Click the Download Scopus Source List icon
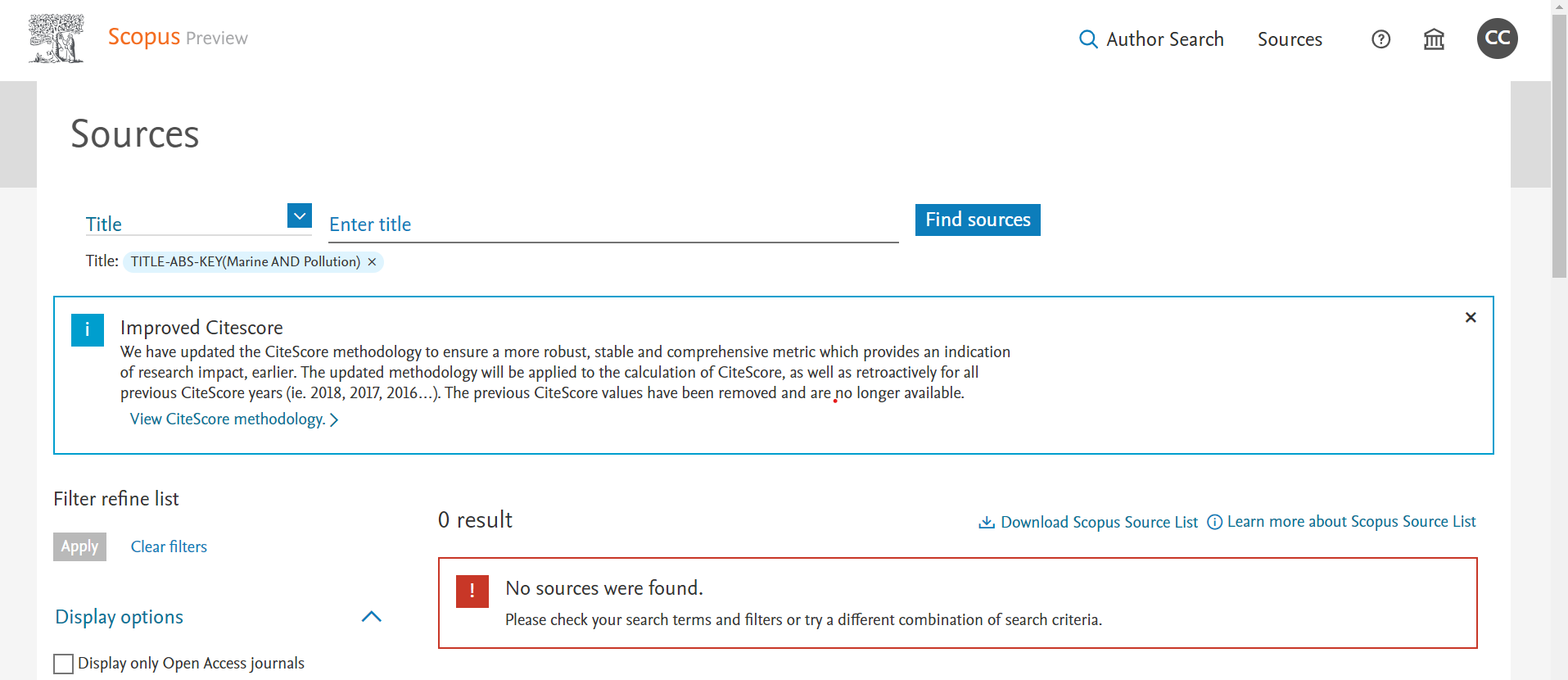Screen dimensions: 1568x680 987,523
